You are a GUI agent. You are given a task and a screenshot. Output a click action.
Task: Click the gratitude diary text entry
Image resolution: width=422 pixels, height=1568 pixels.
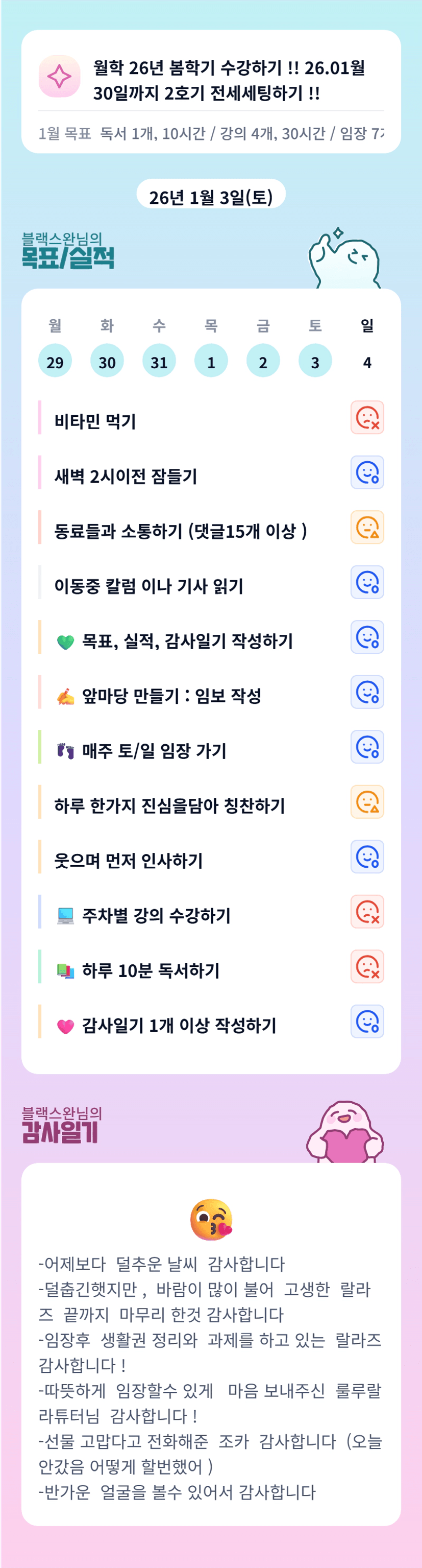211,1376
